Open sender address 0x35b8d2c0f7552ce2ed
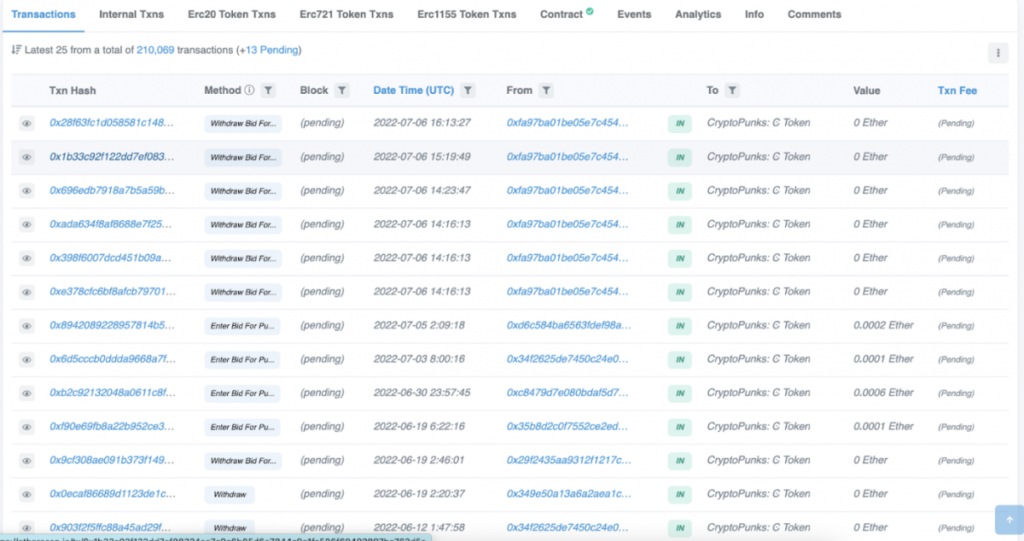 point(568,427)
